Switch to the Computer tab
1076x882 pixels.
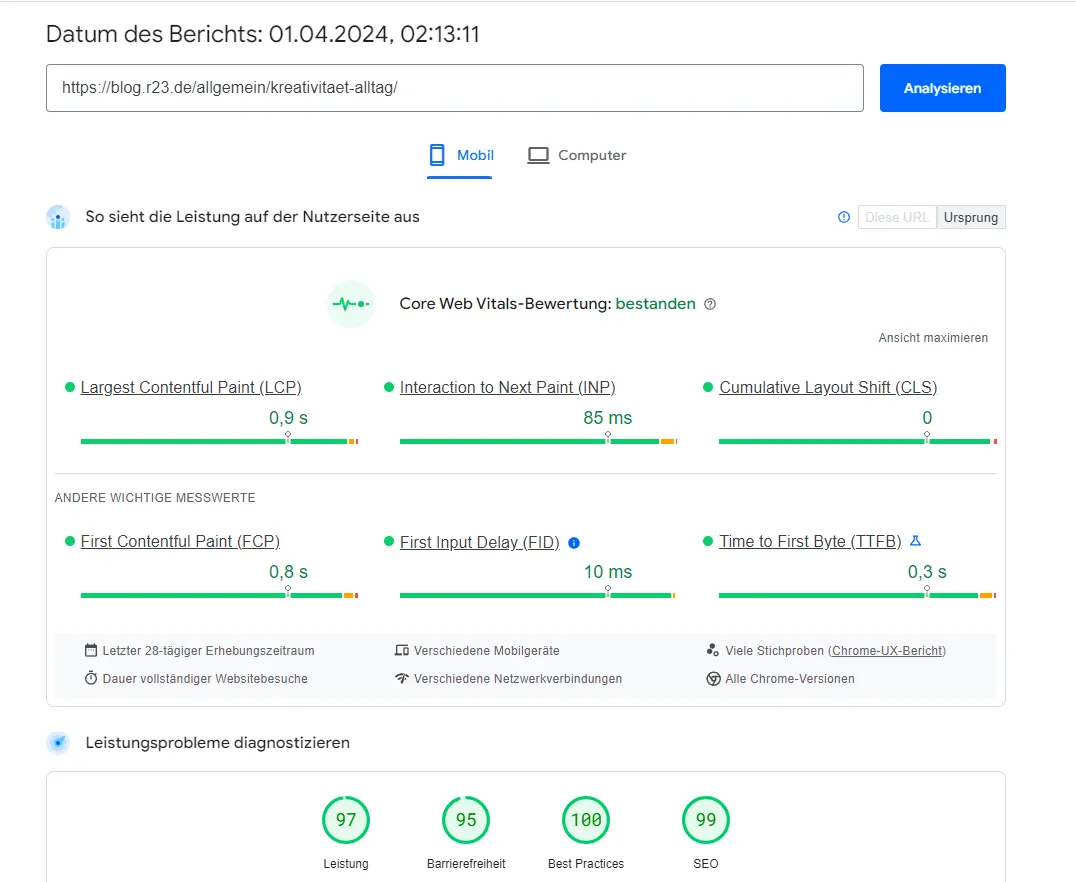tap(576, 156)
